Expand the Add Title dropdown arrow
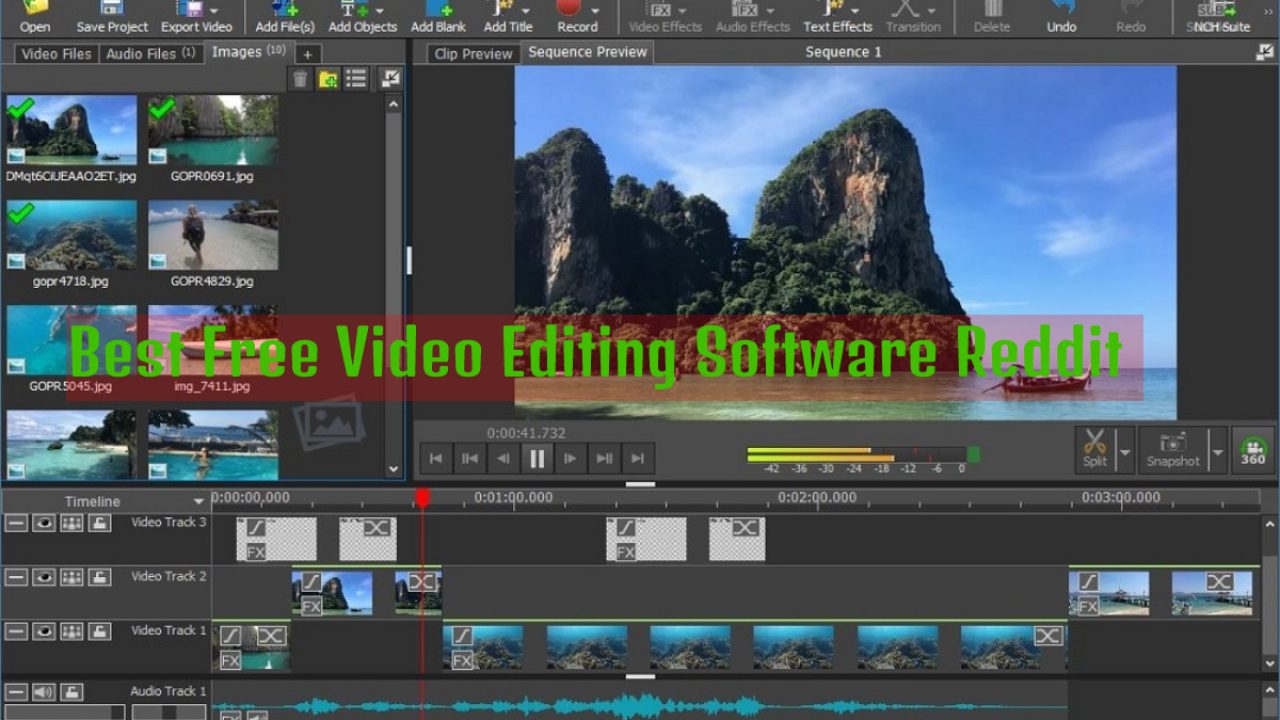Image resolution: width=1280 pixels, height=720 pixels. tap(525, 9)
